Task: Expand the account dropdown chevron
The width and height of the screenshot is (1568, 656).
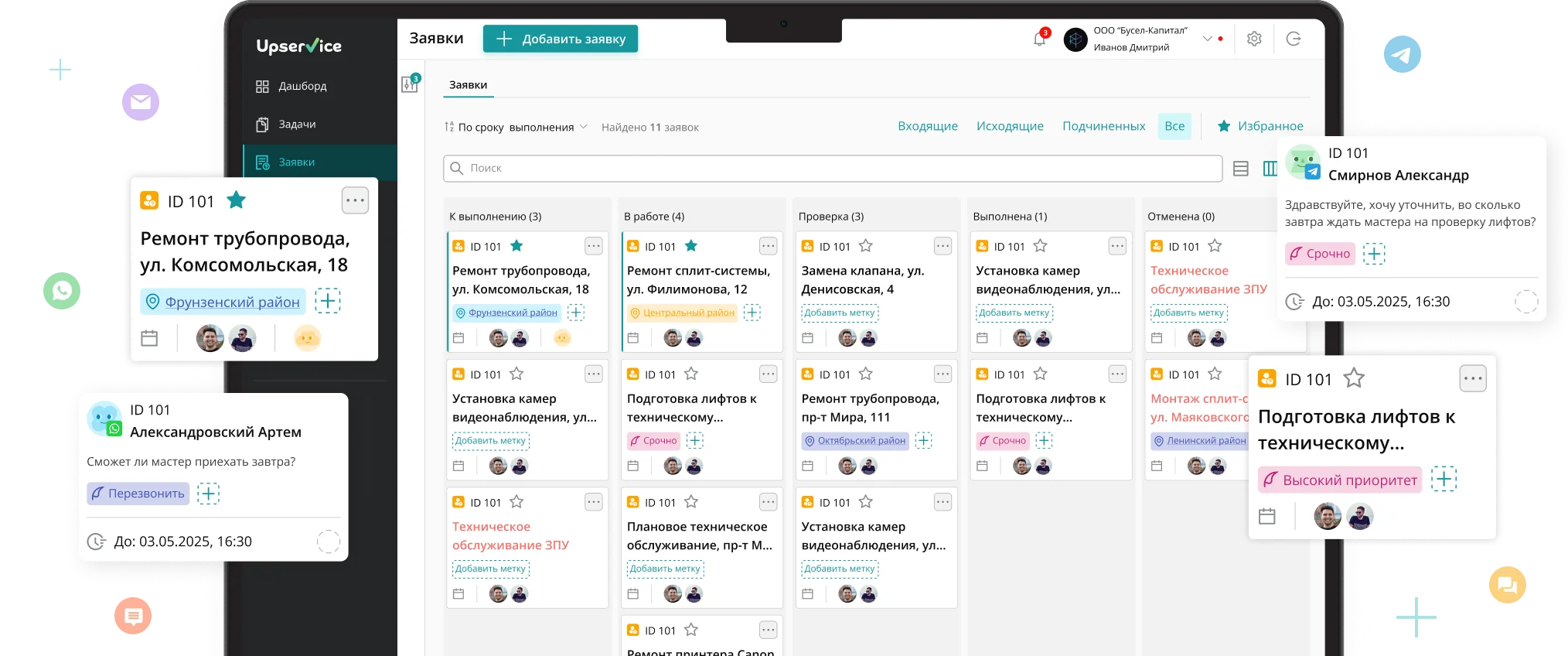Action: point(1207,39)
